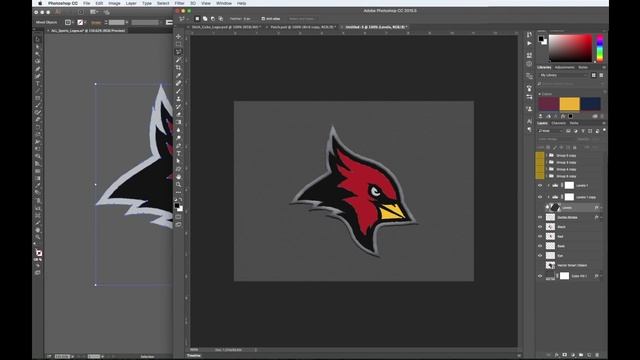
Task: Open the Timeline panel at bottom
Action: click(x=193, y=356)
